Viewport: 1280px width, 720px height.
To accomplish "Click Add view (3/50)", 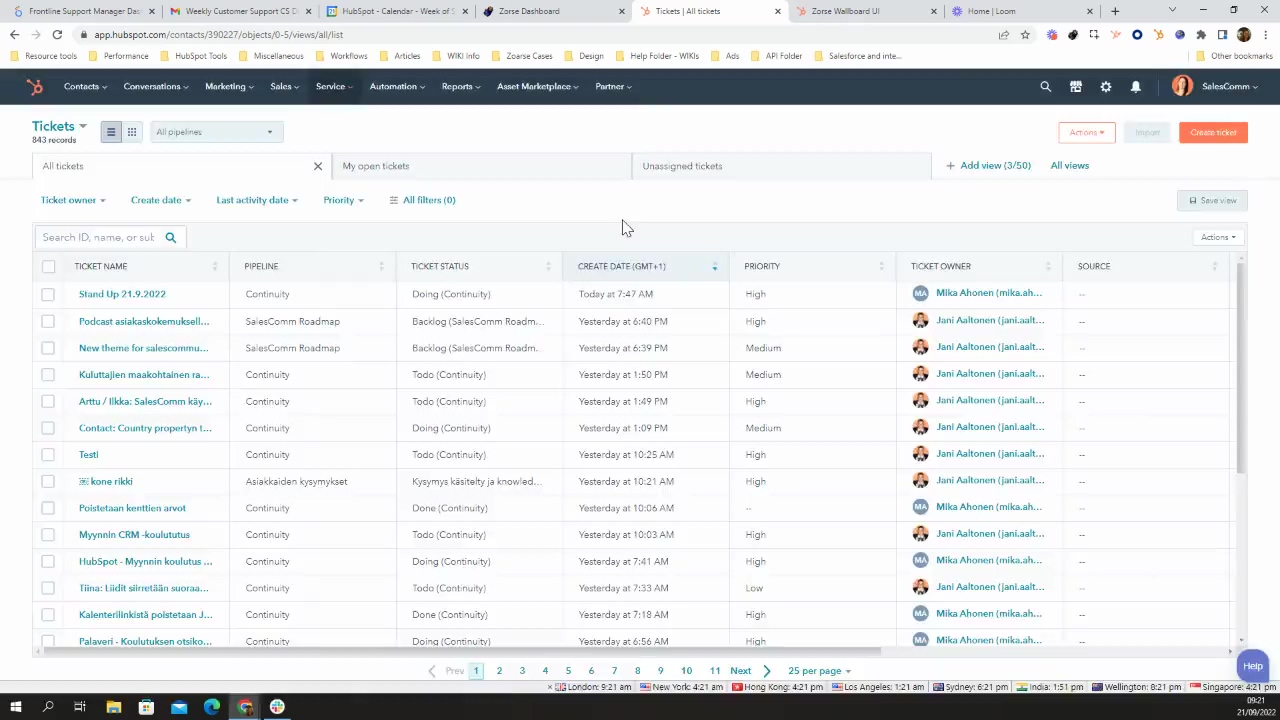I will (x=989, y=166).
